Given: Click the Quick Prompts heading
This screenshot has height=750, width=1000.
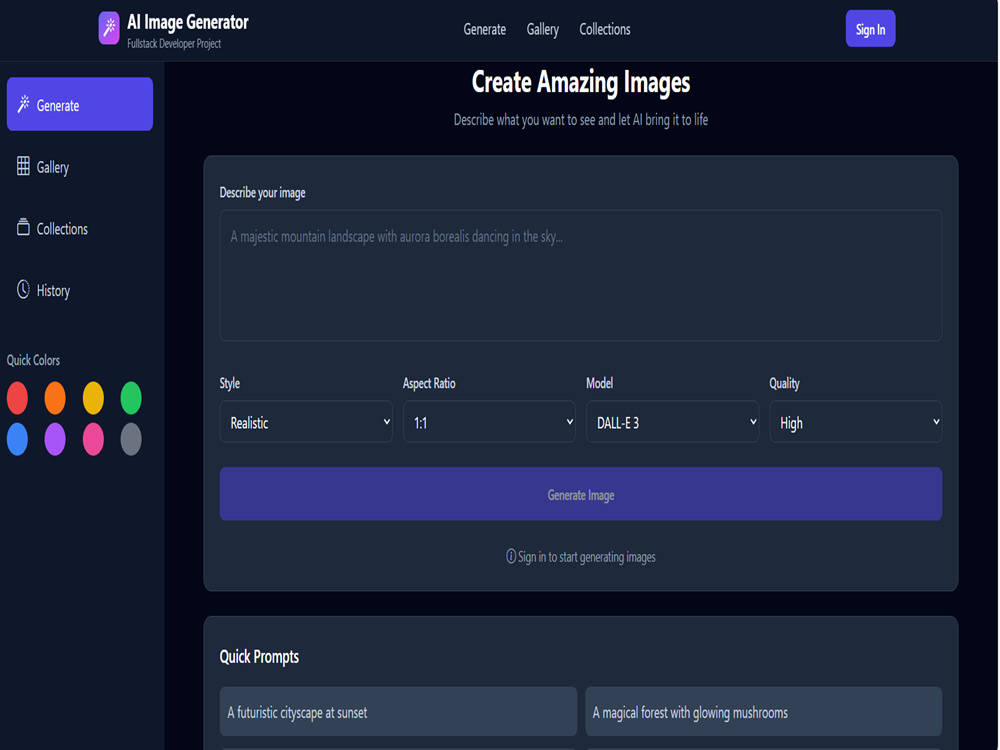Looking at the screenshot, I should coord(259,657).
